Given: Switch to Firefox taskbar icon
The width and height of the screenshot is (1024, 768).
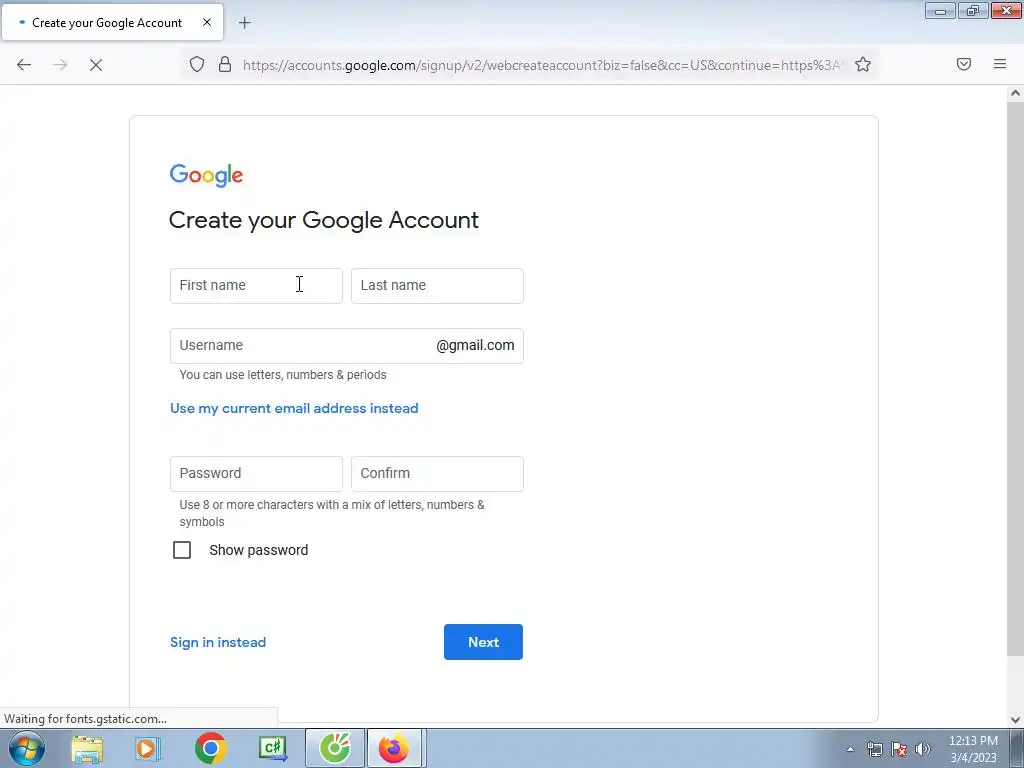Looking at the screenshot, I should (394, 748).
